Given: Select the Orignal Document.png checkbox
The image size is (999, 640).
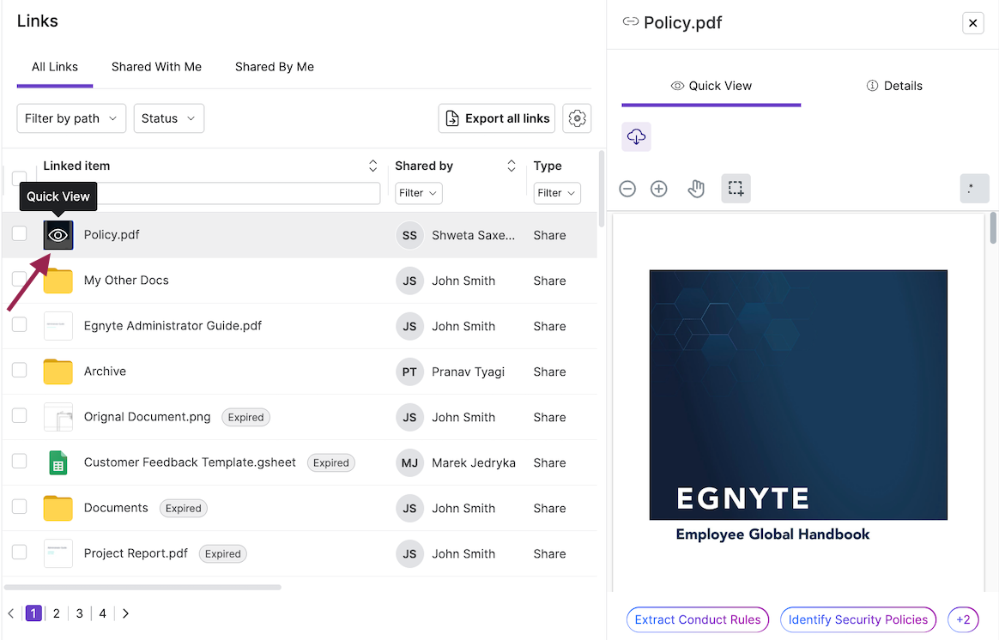Looking at the screenshot, I should (x=20, y=416).
